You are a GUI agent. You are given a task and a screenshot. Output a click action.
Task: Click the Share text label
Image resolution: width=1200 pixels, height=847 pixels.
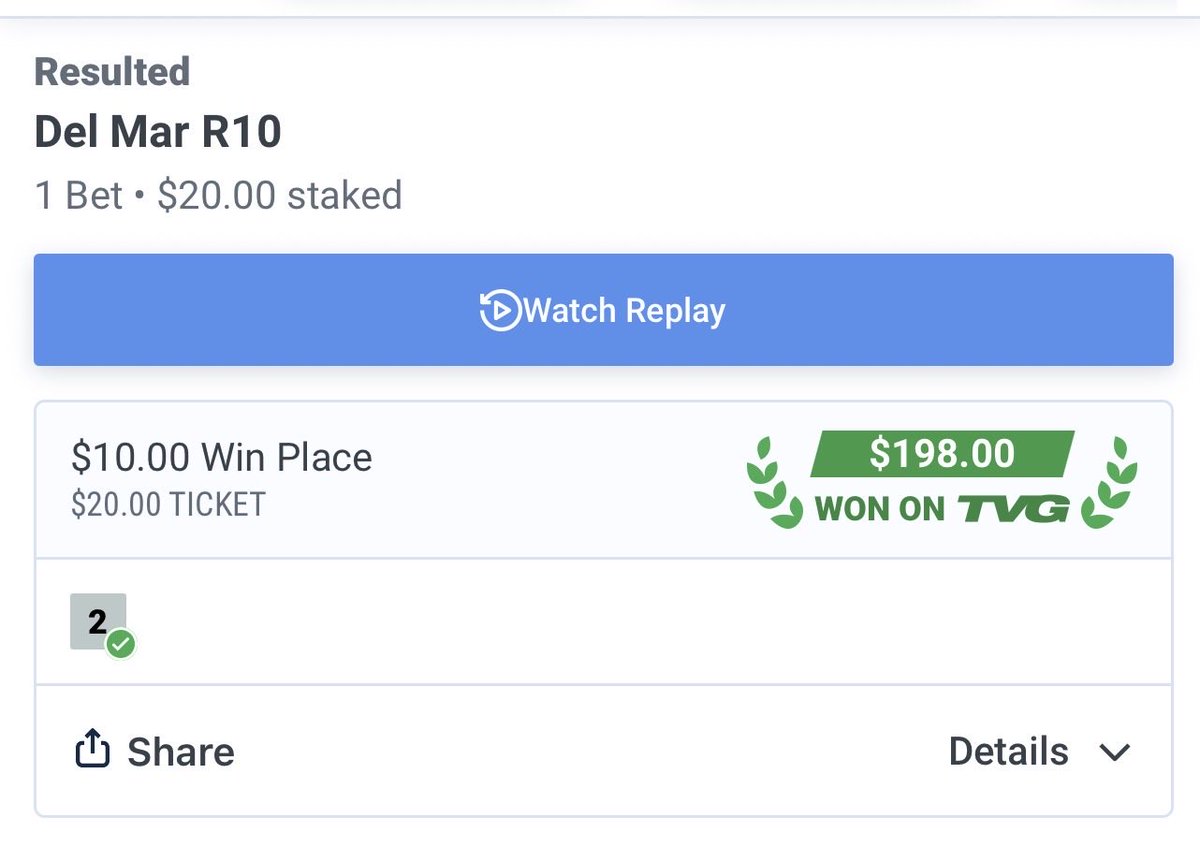pyautogui.click(x=181, y=752)
